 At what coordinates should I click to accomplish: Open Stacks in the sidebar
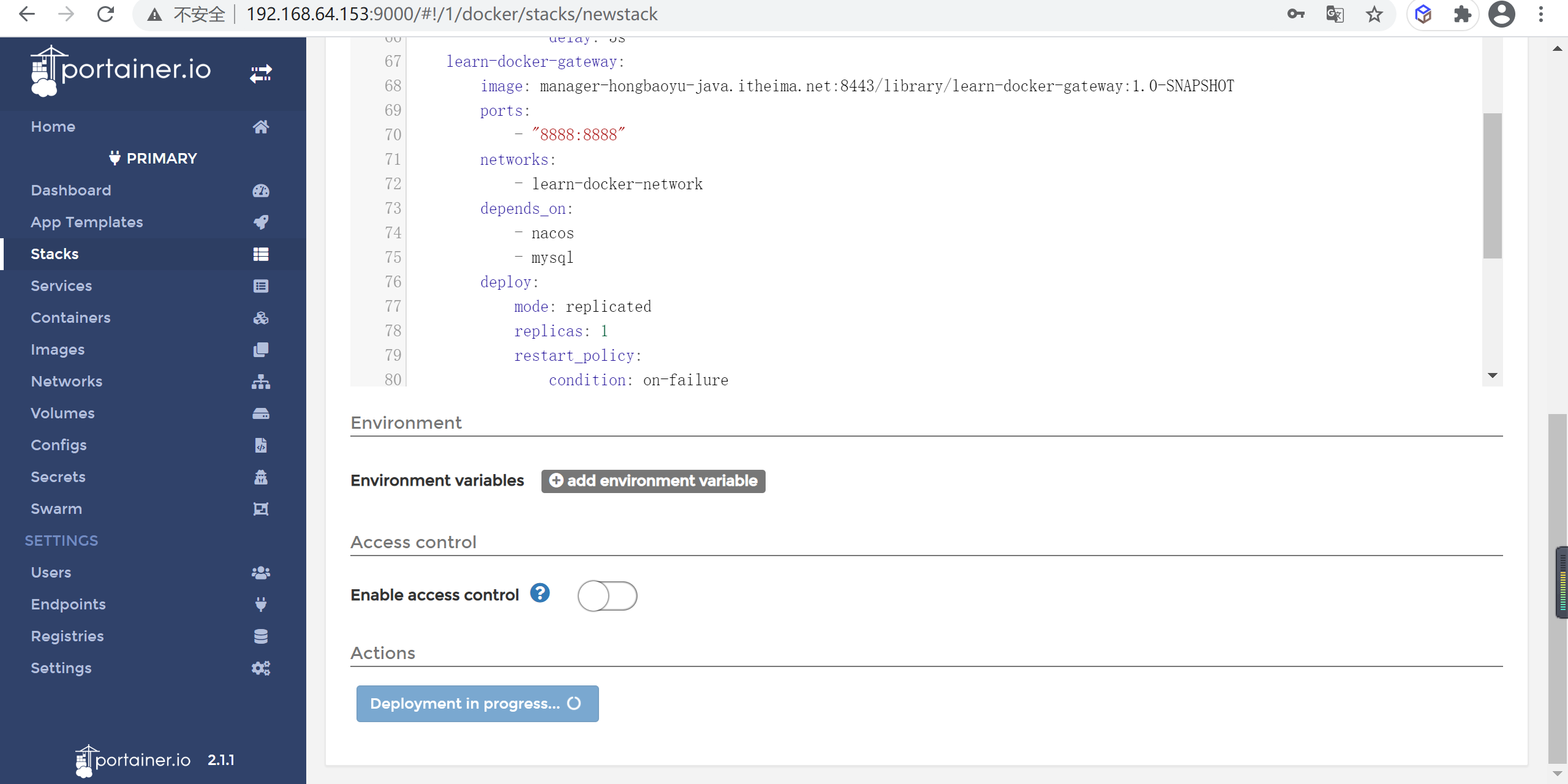click(55, 254)
